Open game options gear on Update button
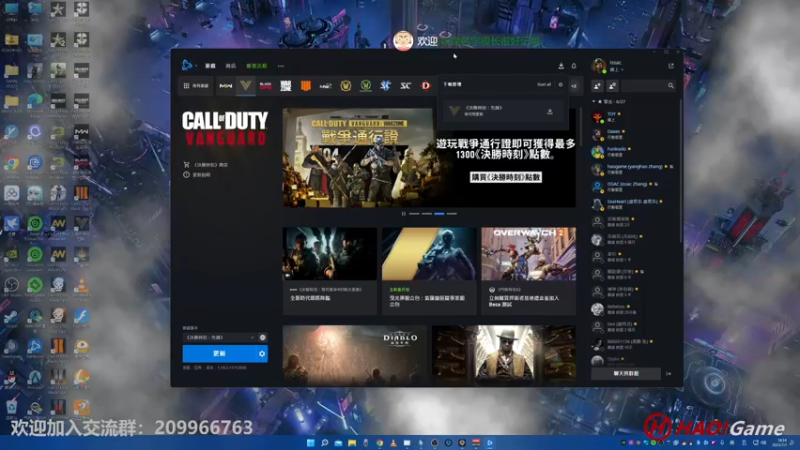The height and width of the screenshot is (450, 800). 262,354
